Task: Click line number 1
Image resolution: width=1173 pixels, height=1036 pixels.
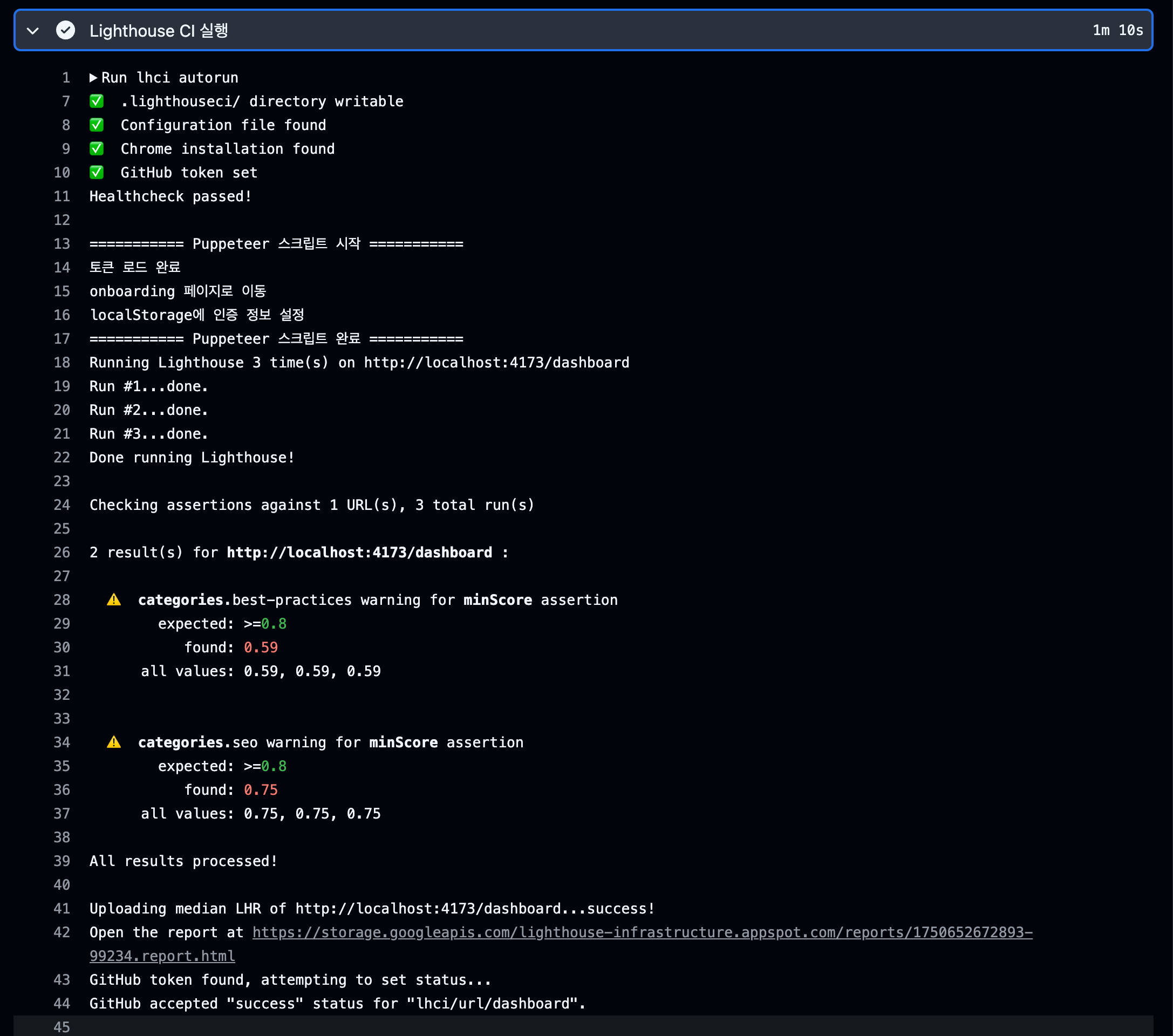Action: coord(66,78)
